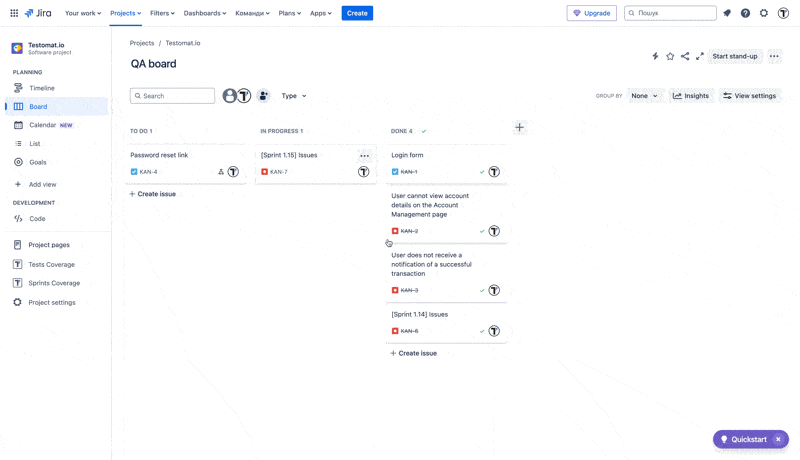Open the Group by None dropdown
This screenshot has width=800, height=460.
tap(644, 96)
